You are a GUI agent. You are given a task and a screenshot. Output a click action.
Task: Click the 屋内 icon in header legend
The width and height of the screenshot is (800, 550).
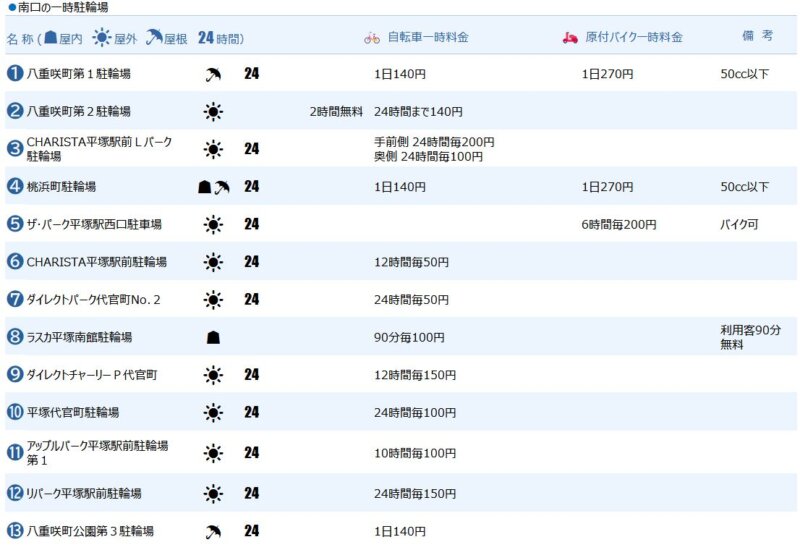(50, 38)
